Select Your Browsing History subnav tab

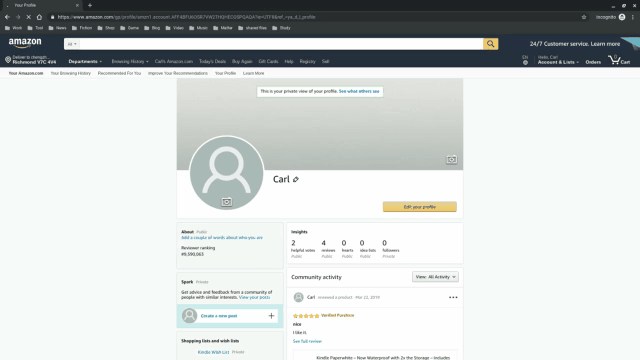[x=71, y=73]
